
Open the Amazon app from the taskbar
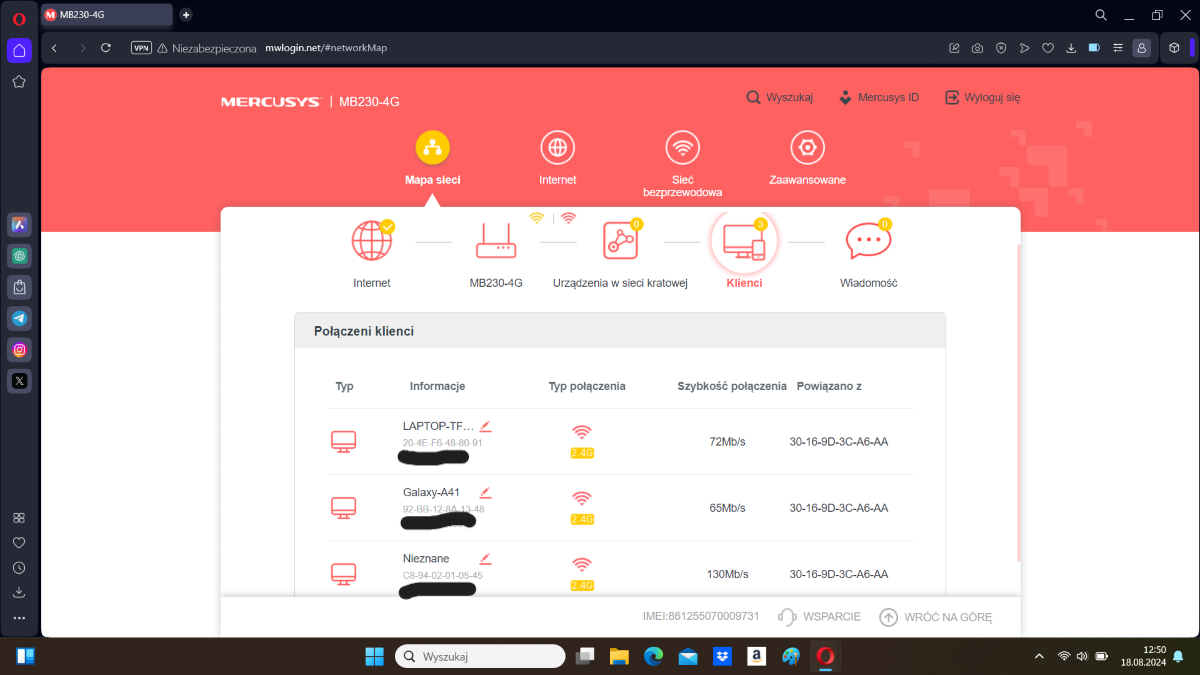point(757,656)
